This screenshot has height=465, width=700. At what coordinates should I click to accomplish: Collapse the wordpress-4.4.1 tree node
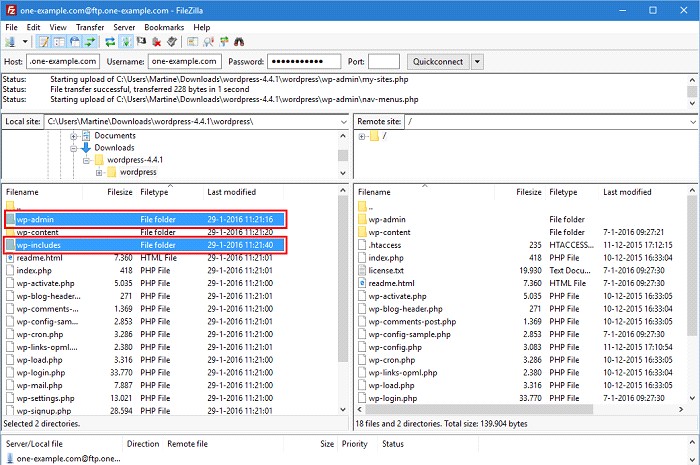(x=87, y=160)
